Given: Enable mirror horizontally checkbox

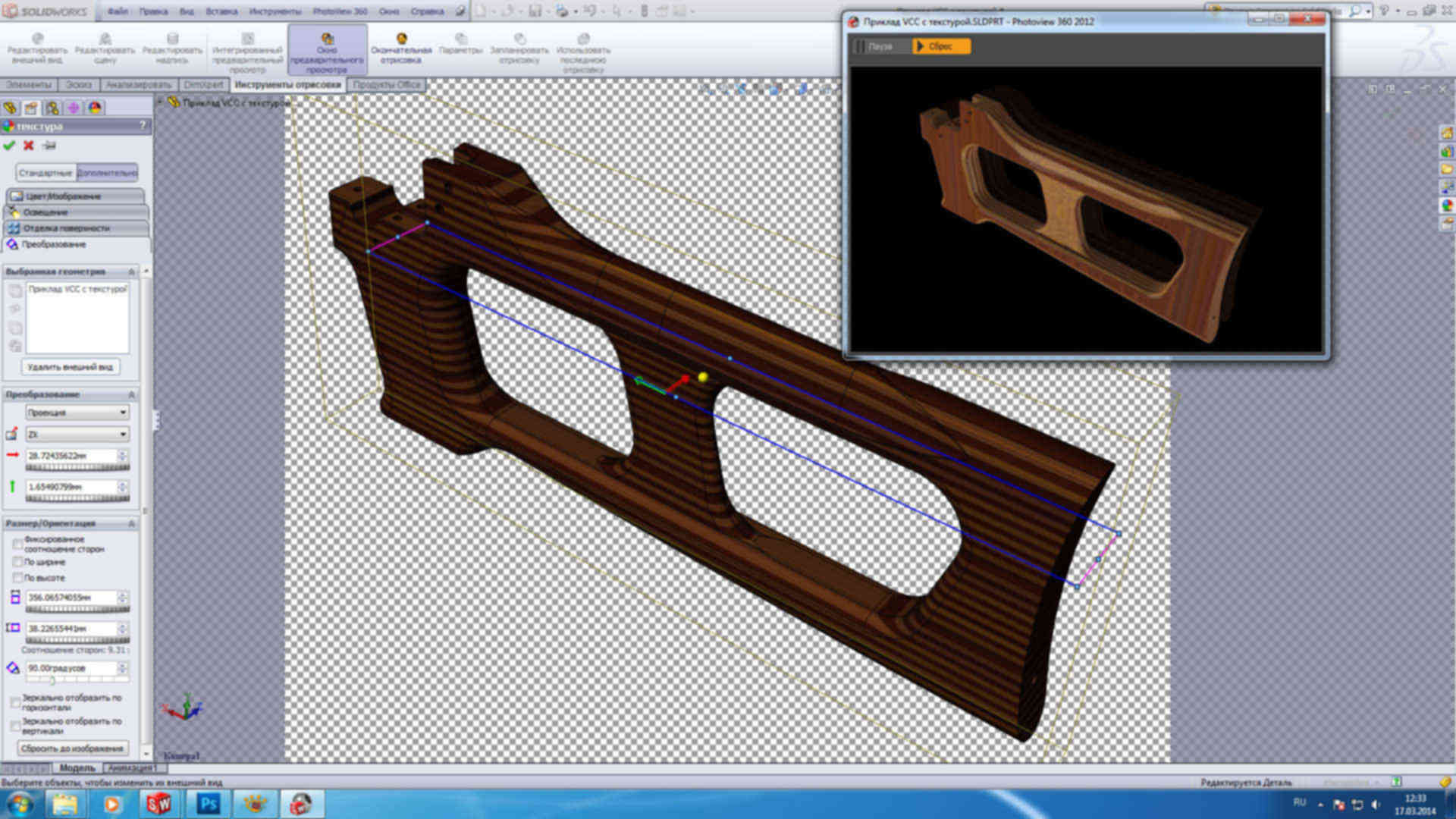Looking at the screenshot, I should (x=15, y=703).
